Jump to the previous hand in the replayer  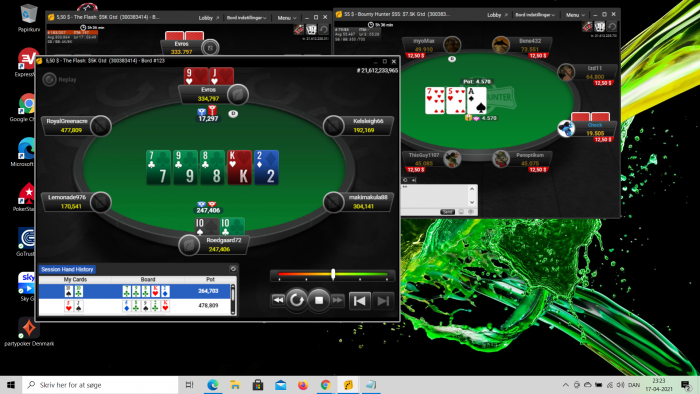click(x=359, y=301)
